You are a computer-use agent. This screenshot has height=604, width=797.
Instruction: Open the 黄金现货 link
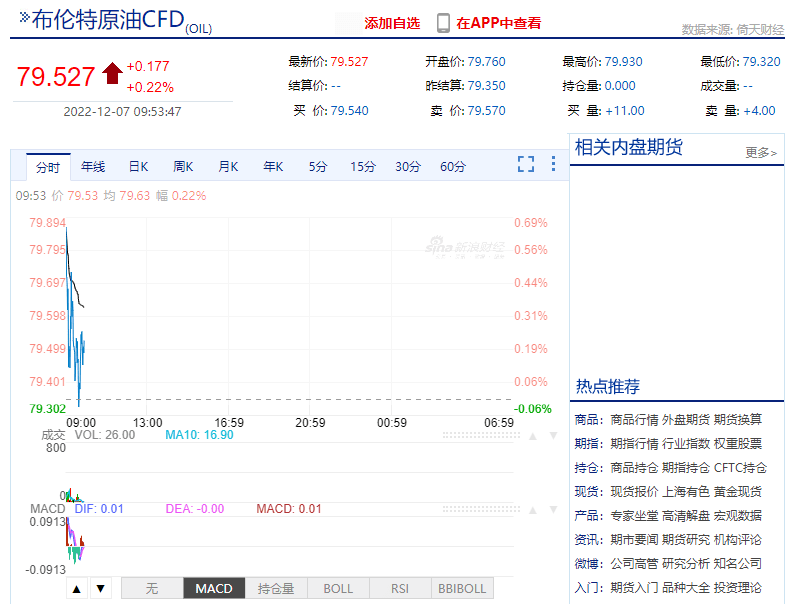click(x=738, y=492)
